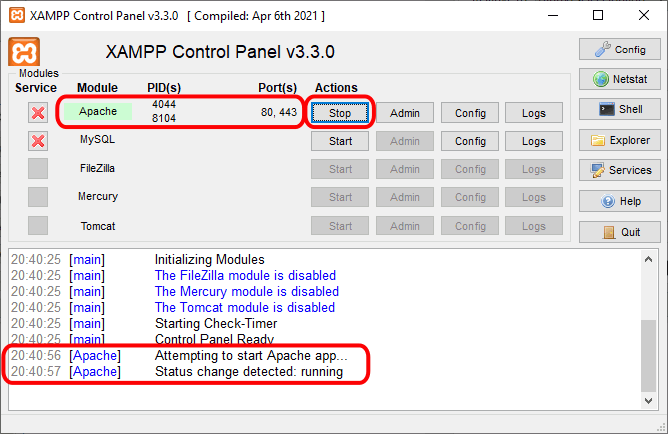Open MySQL Logs menu

pos(534,141)
